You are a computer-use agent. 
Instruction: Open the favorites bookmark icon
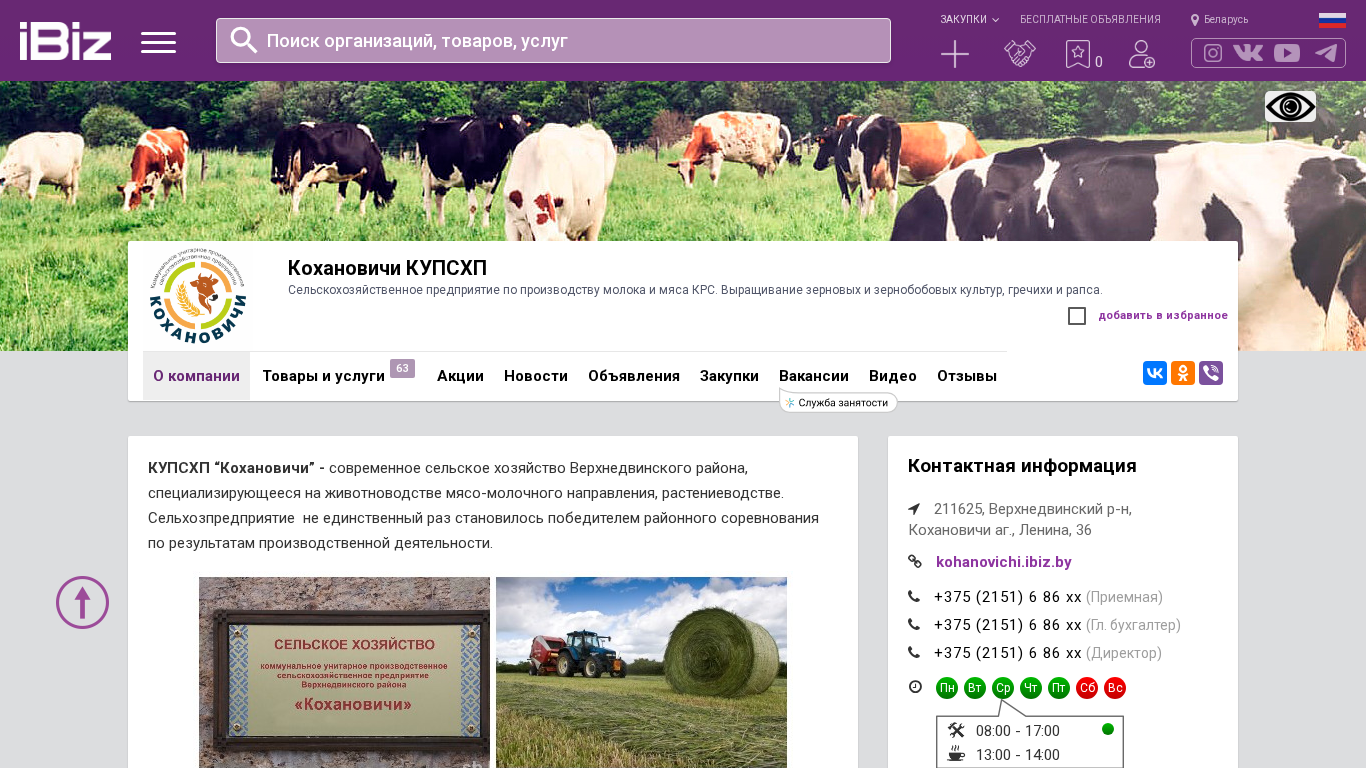[1077, 54]
